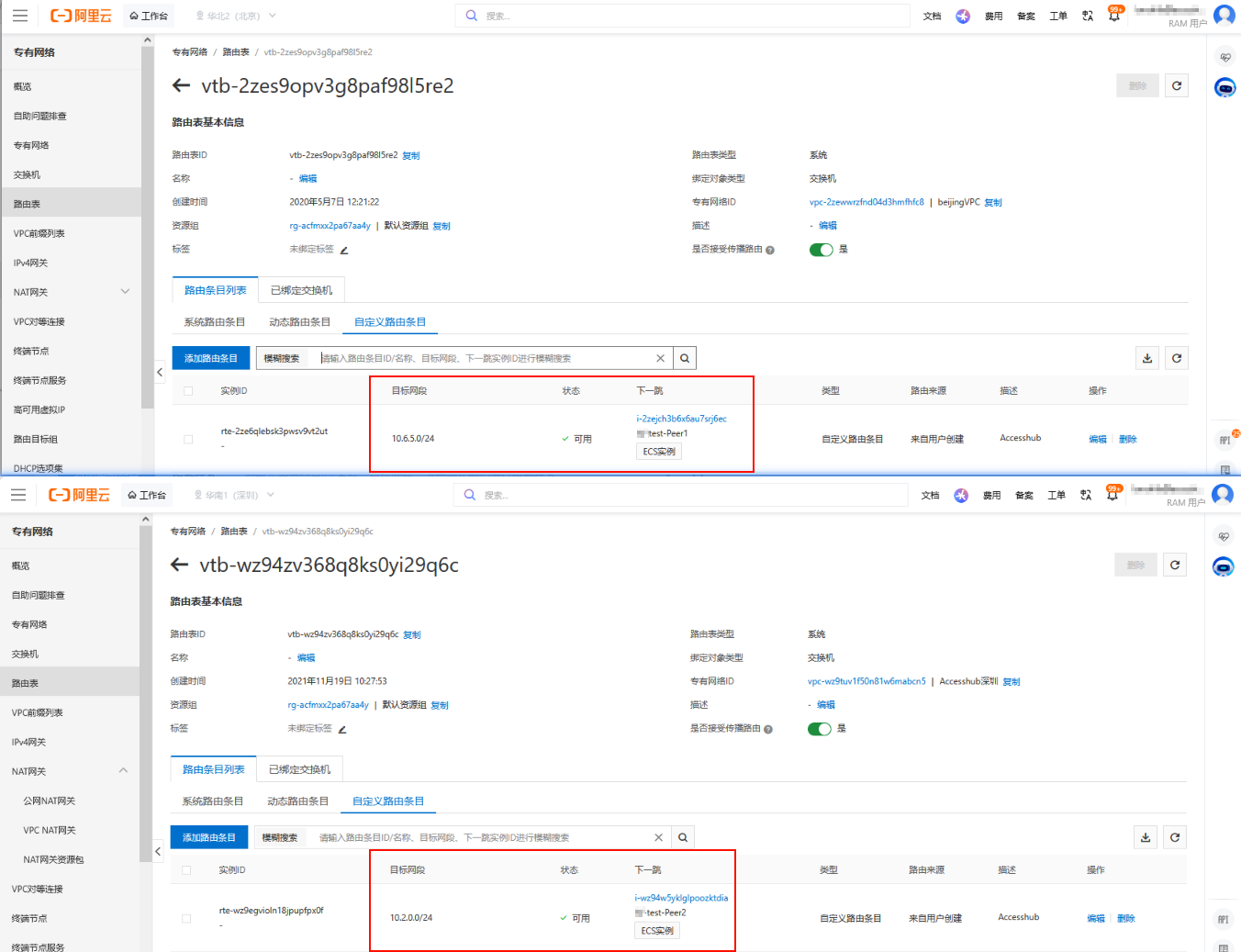The height and width of the screenshot is (952, 1241).
Task: Edit tags pencil icon in the Beijing route table info
Action: (344, 250)
